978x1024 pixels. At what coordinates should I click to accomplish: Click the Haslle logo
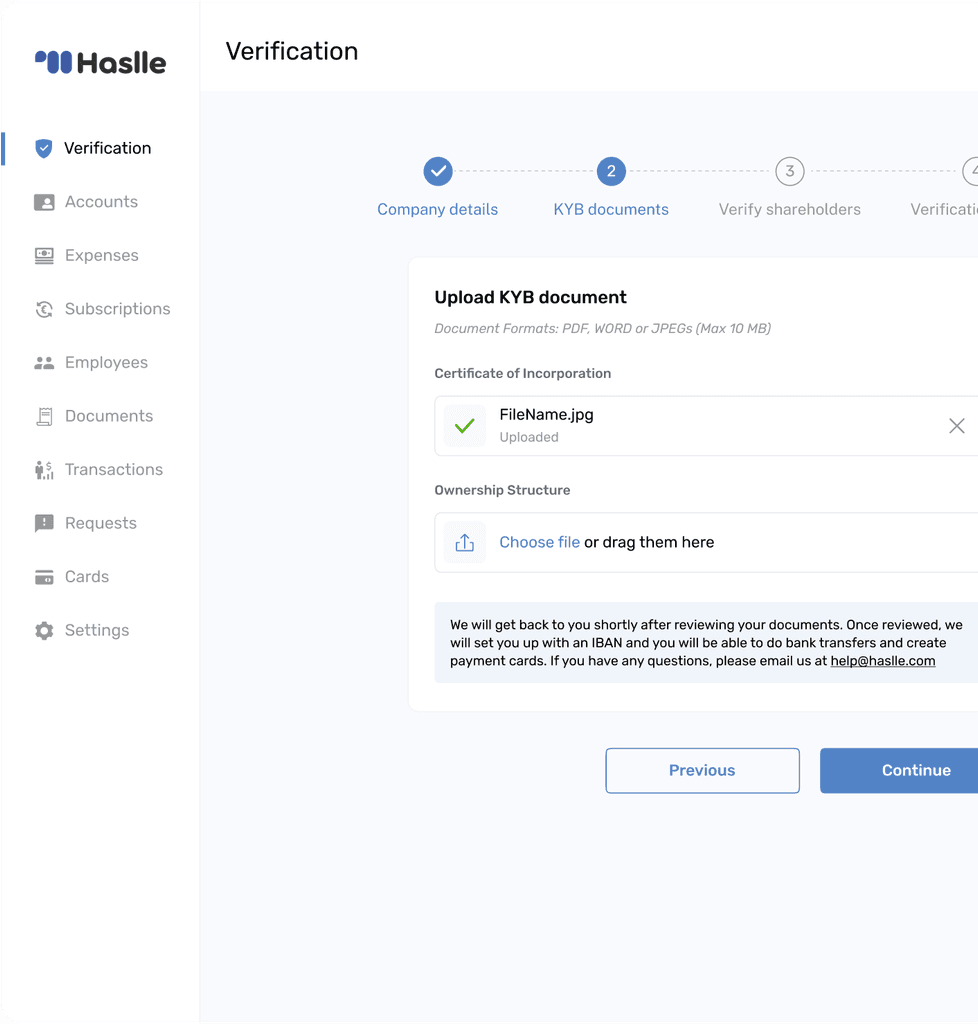coord(101,63)
